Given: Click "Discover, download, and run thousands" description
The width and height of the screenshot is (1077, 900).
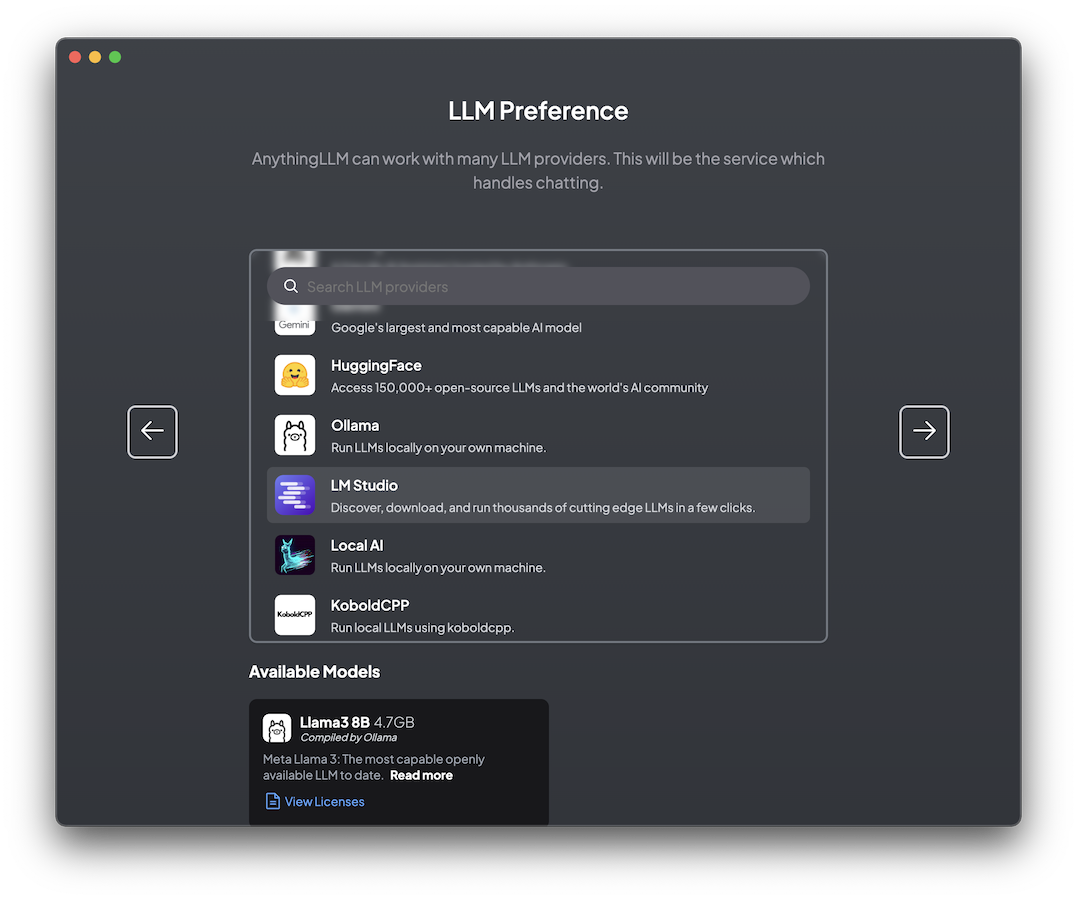Looking at the screenshot, I should tap(543, 508).
